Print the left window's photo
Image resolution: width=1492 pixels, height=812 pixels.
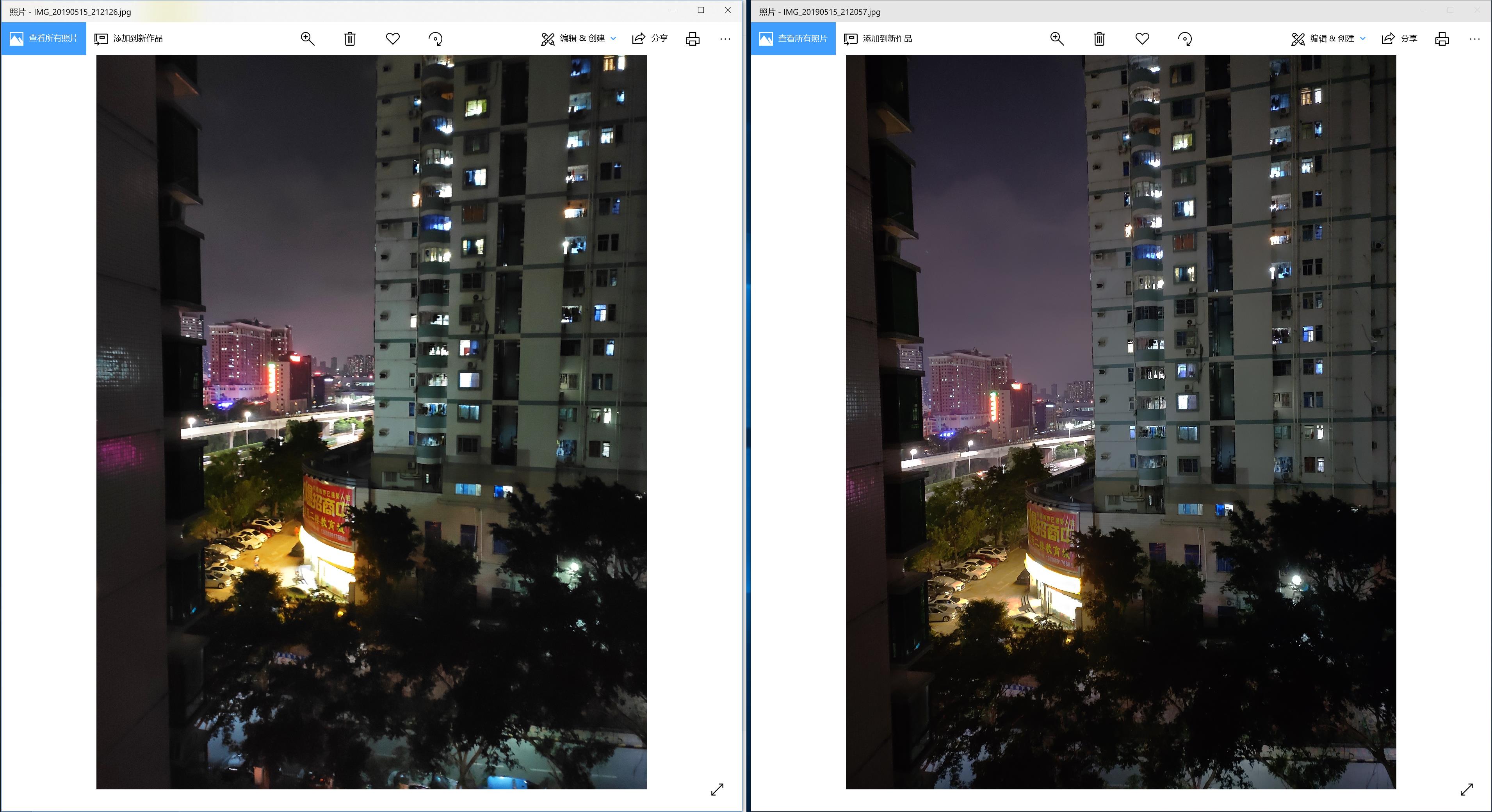[x=693, y=39]
